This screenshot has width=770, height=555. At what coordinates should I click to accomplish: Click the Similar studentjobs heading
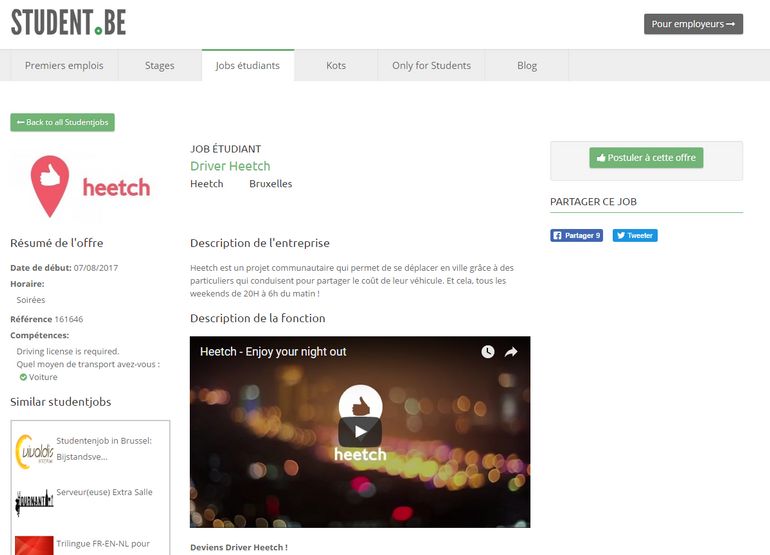[x=61, y=402]
